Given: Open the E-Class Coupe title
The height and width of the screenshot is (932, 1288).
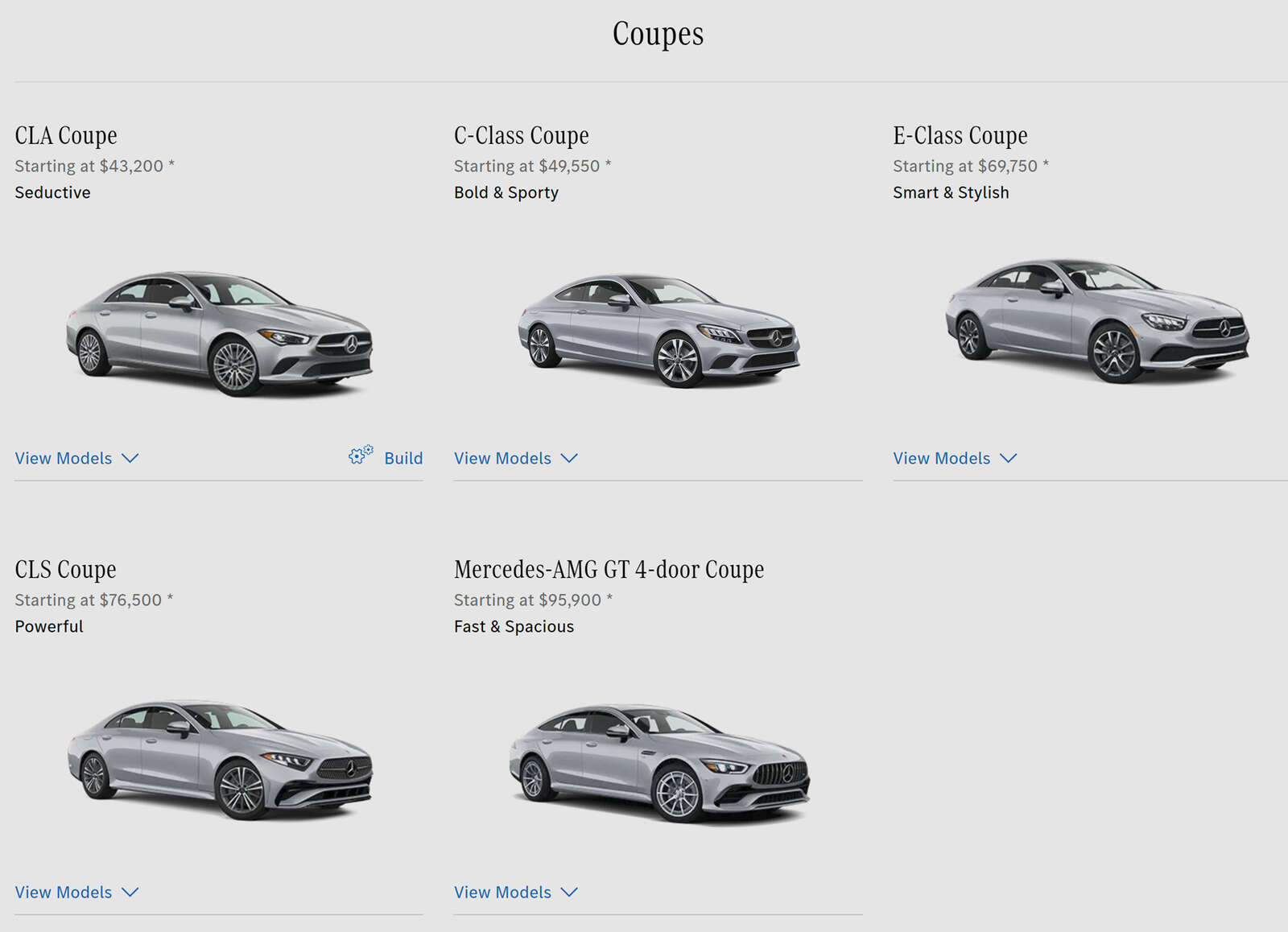Looking at the screenshot, I should [960, 135].
